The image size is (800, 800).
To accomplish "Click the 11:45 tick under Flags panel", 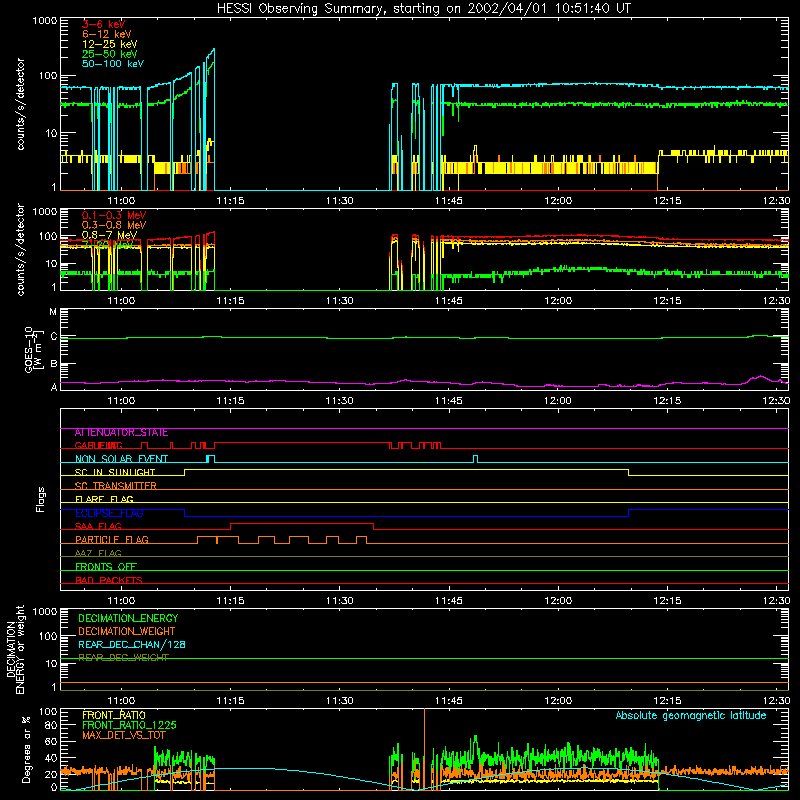I will (x=448, y=601).
